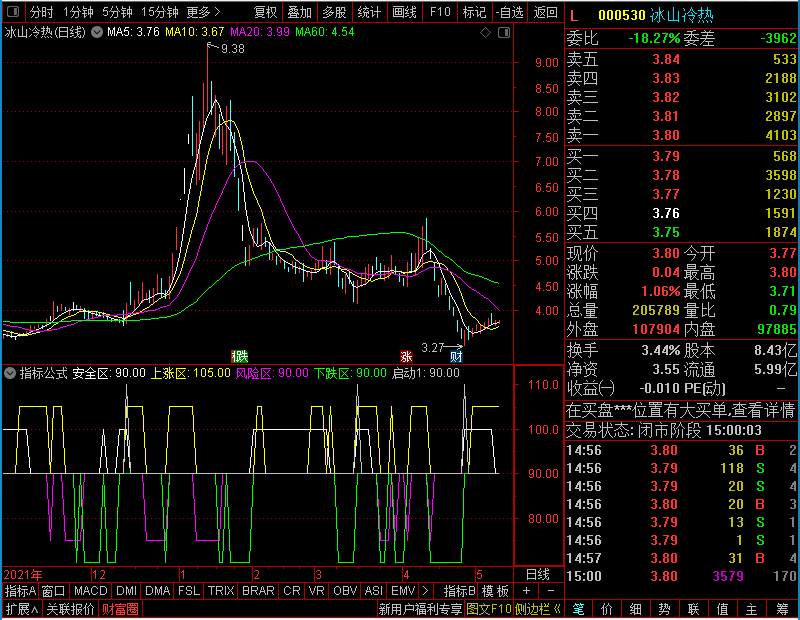Select the 指标B tab
800x620 pixels.
pyautogui.click(x=459, y=591)
